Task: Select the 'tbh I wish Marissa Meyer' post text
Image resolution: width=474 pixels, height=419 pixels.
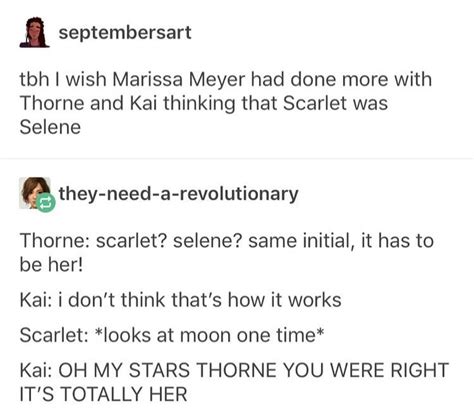Action: pyautogui.click(x=225, y=103)
